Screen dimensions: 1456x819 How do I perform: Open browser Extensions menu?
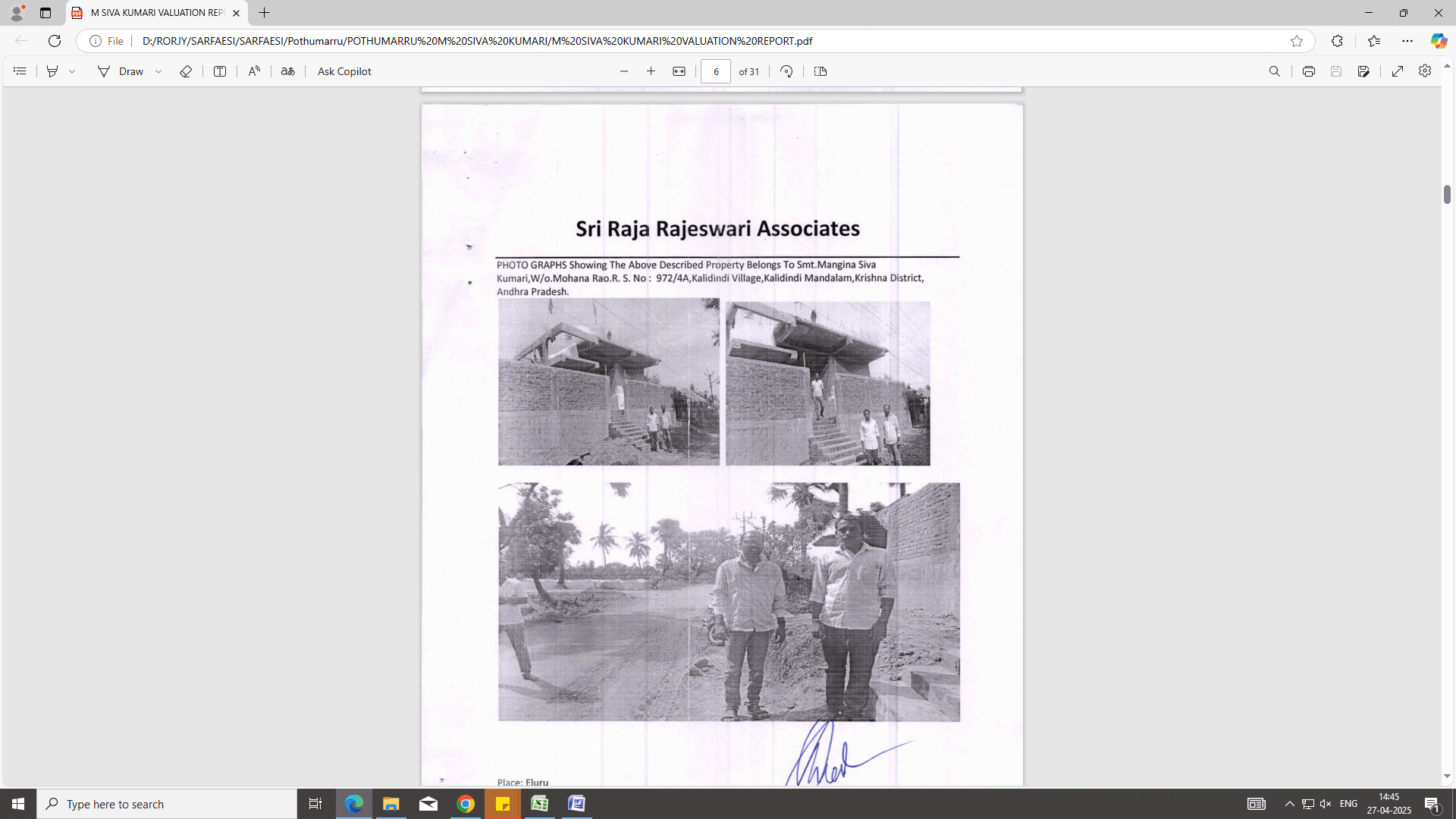point(1337,41)
